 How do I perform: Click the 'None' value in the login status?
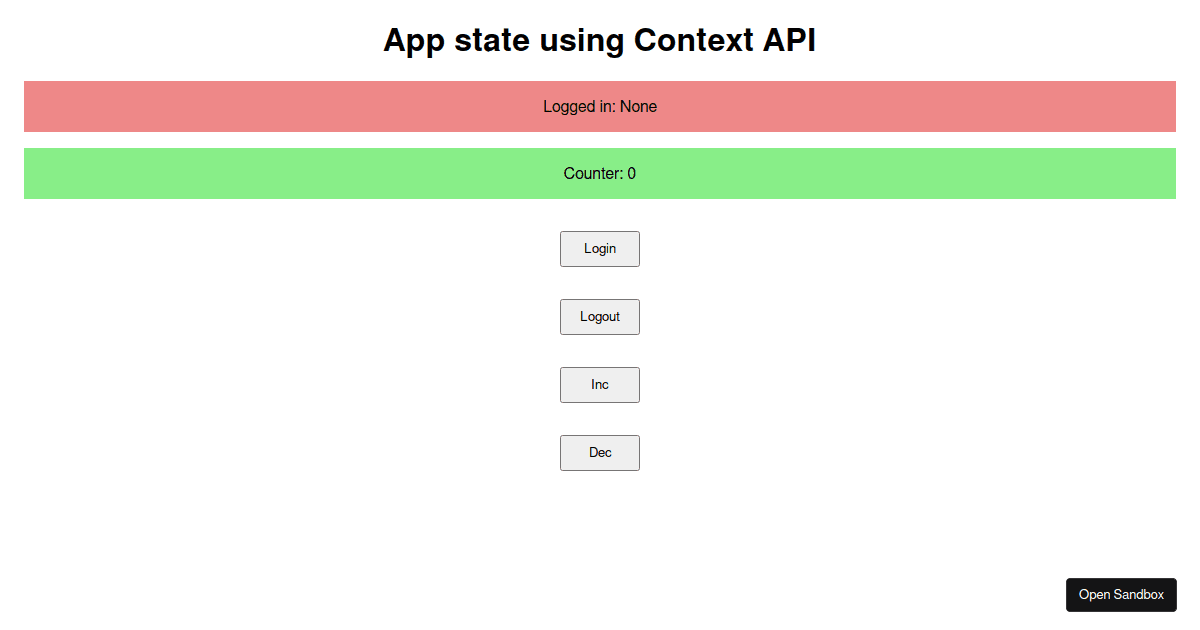(639, 106)
